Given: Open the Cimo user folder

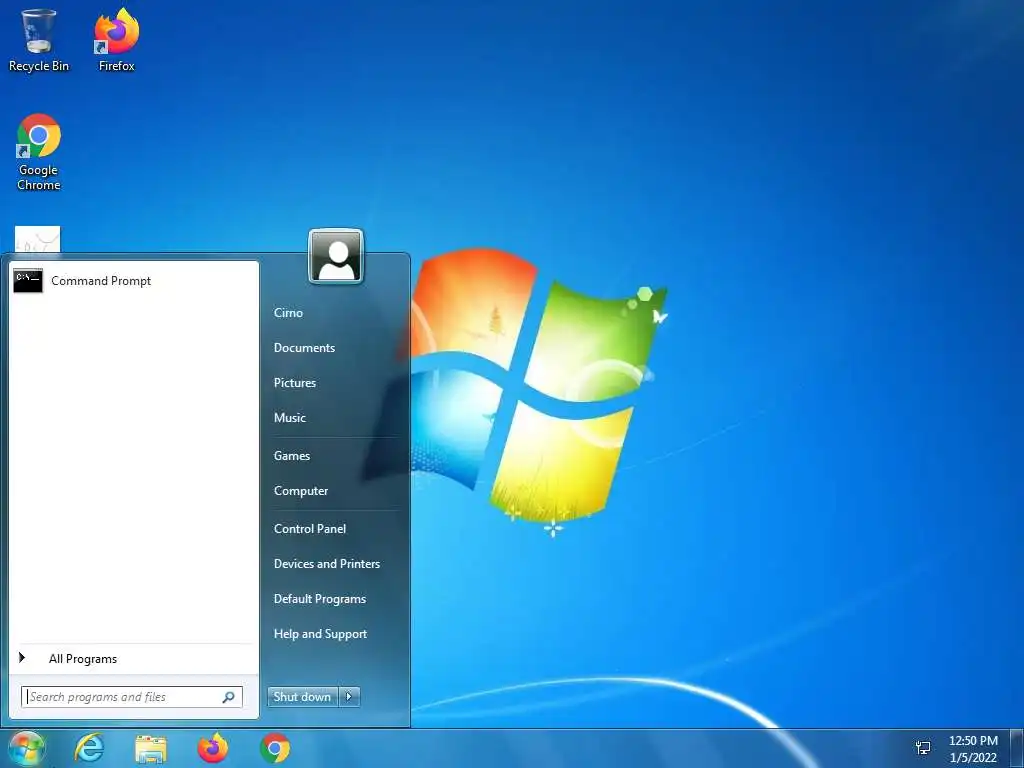Looking at the screenshot, I should (x=288, y=313).
